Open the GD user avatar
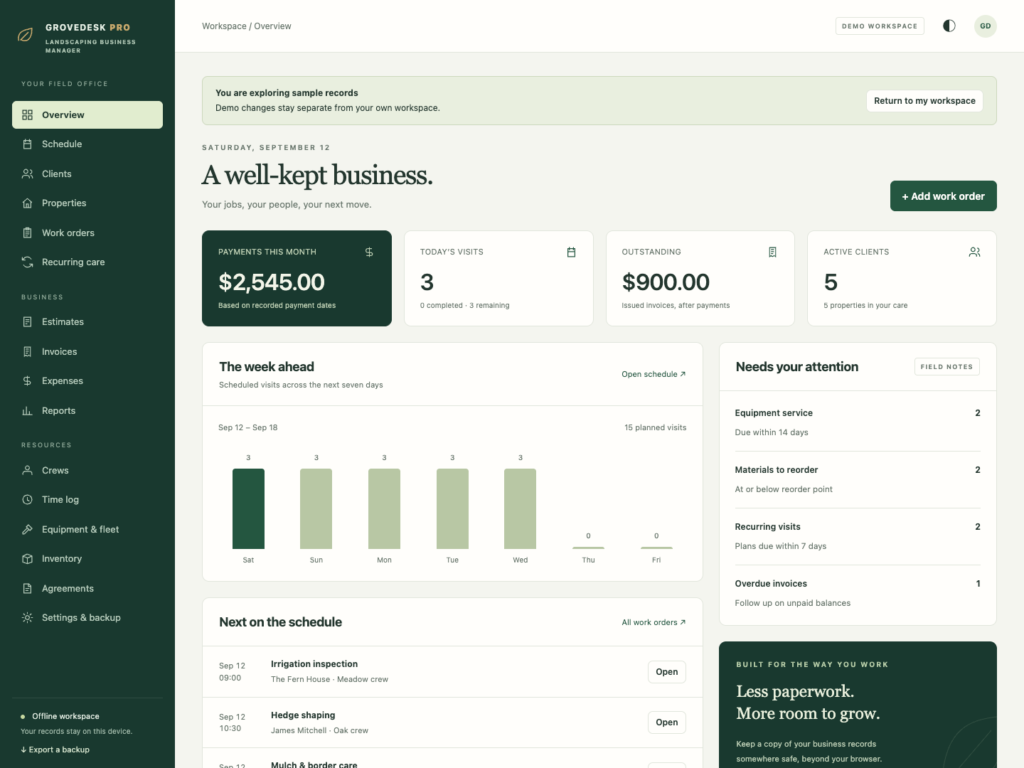Image resolution: width=1024 pixels, height=768 pixels. click(985, 26)
